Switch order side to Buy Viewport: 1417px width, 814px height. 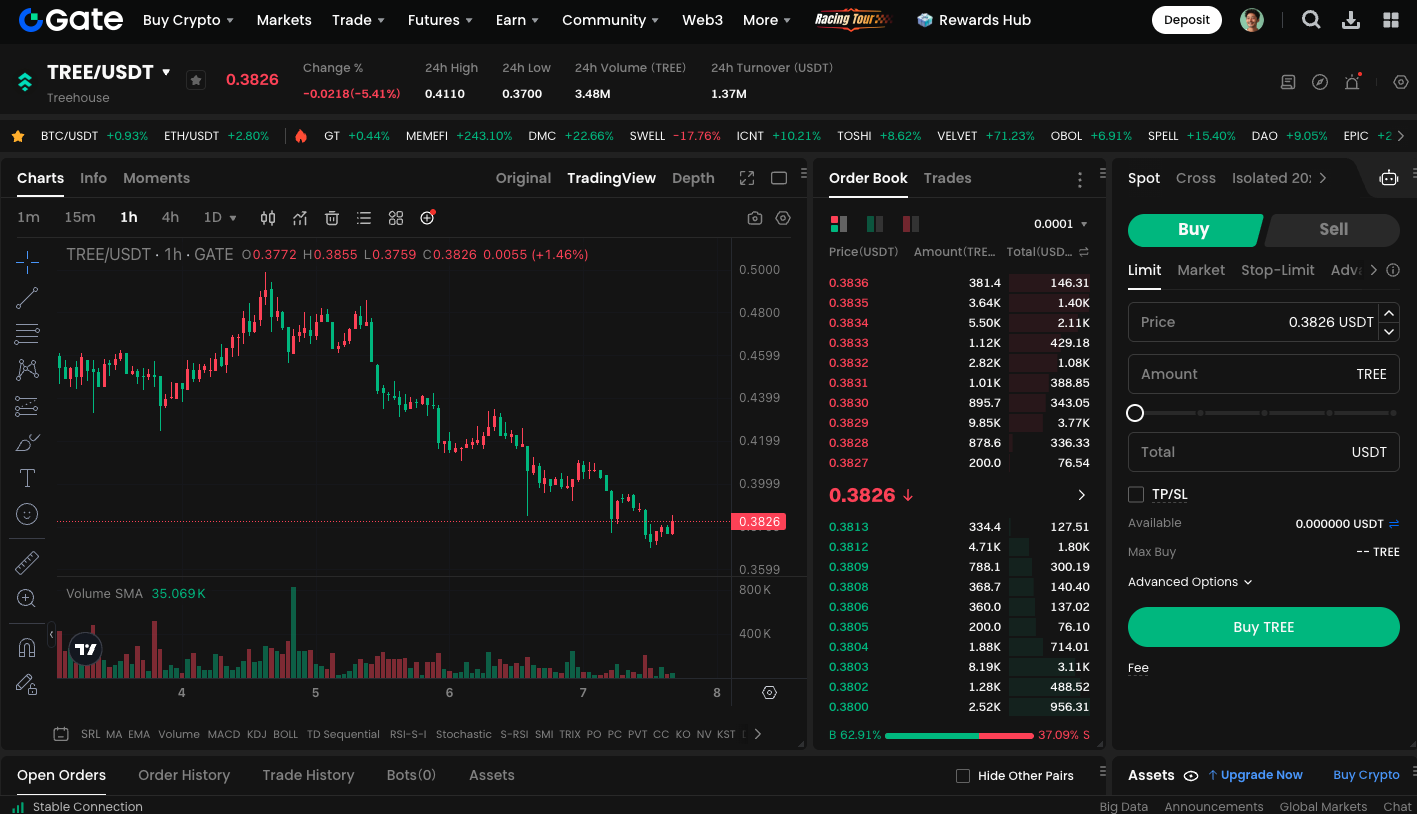pos(1193,229)
